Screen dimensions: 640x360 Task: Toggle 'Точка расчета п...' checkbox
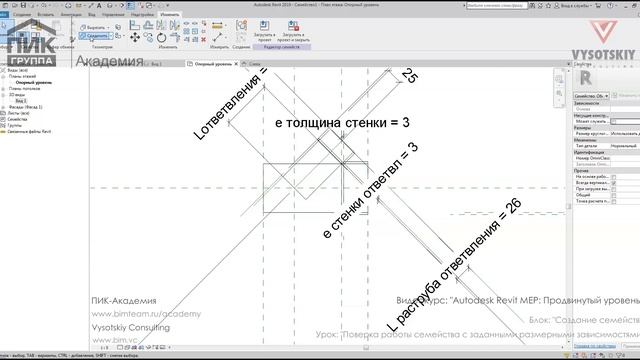pyautogui.click(x=613, y=202)
